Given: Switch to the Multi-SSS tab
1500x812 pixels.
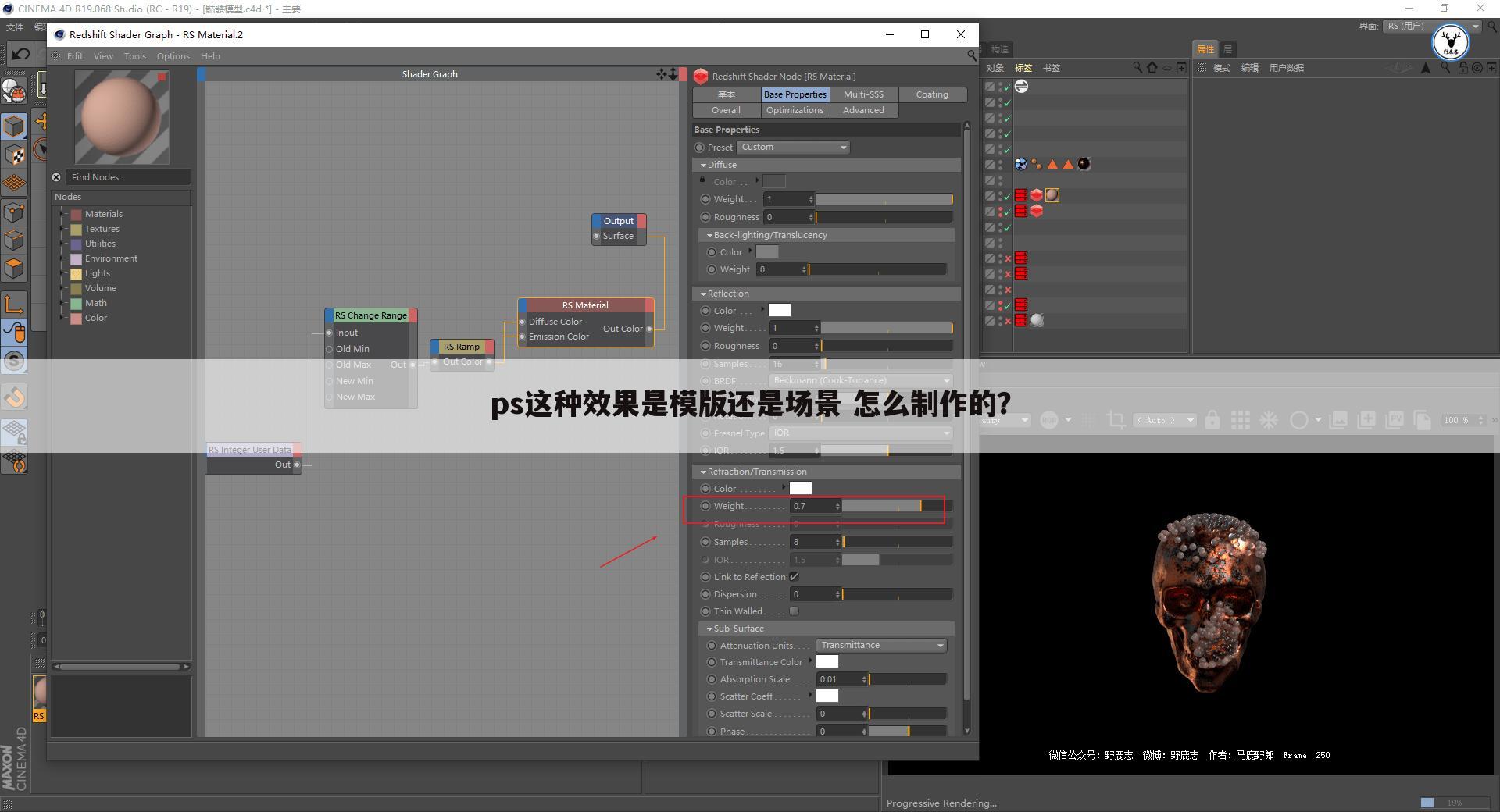Looking at the screenshot, I should [863, 94].
